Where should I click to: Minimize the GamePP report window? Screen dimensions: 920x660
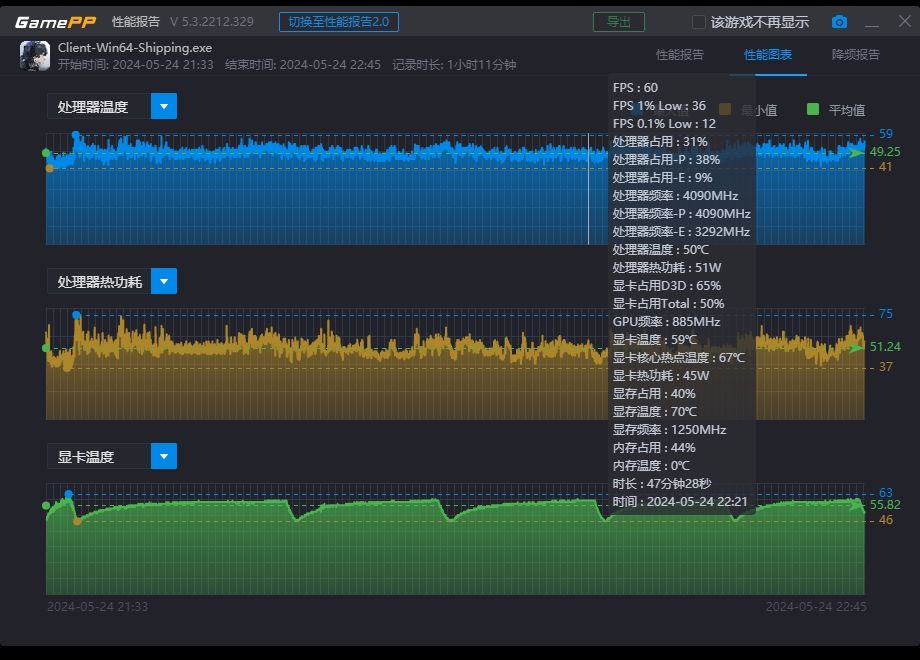872,22
